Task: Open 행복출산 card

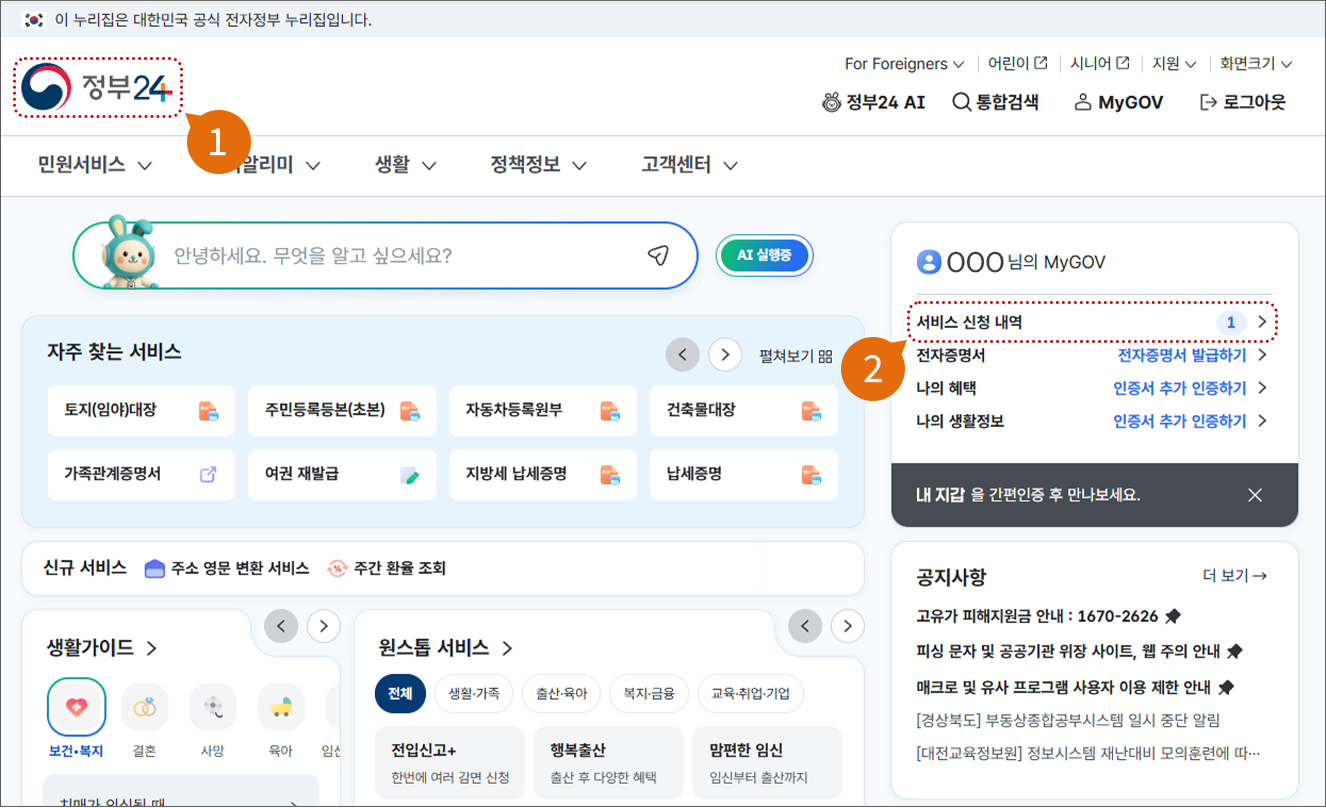Action: point(608,763)
